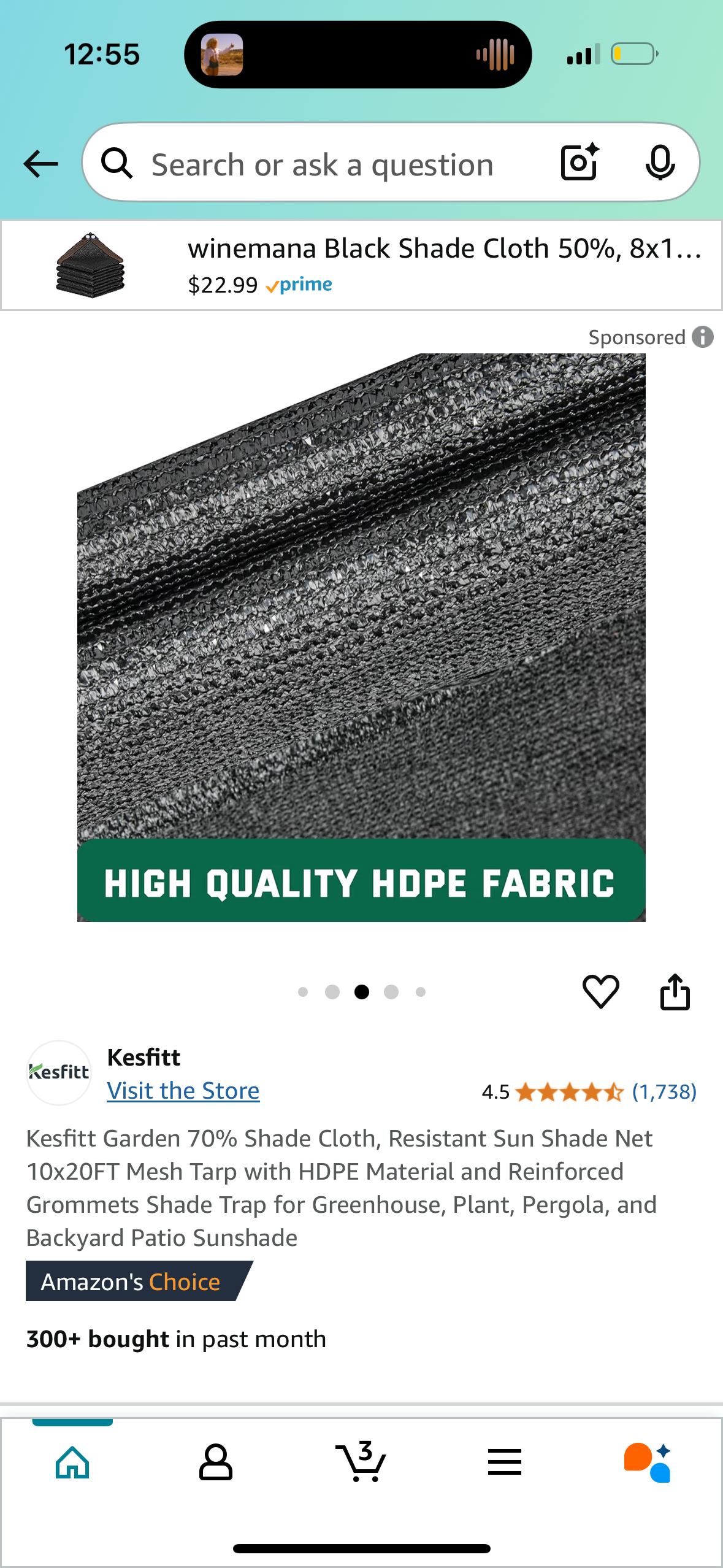Add product to wishlist with heart icon
This screenshot has width=723, height=1568.
(x=600, y=991)
